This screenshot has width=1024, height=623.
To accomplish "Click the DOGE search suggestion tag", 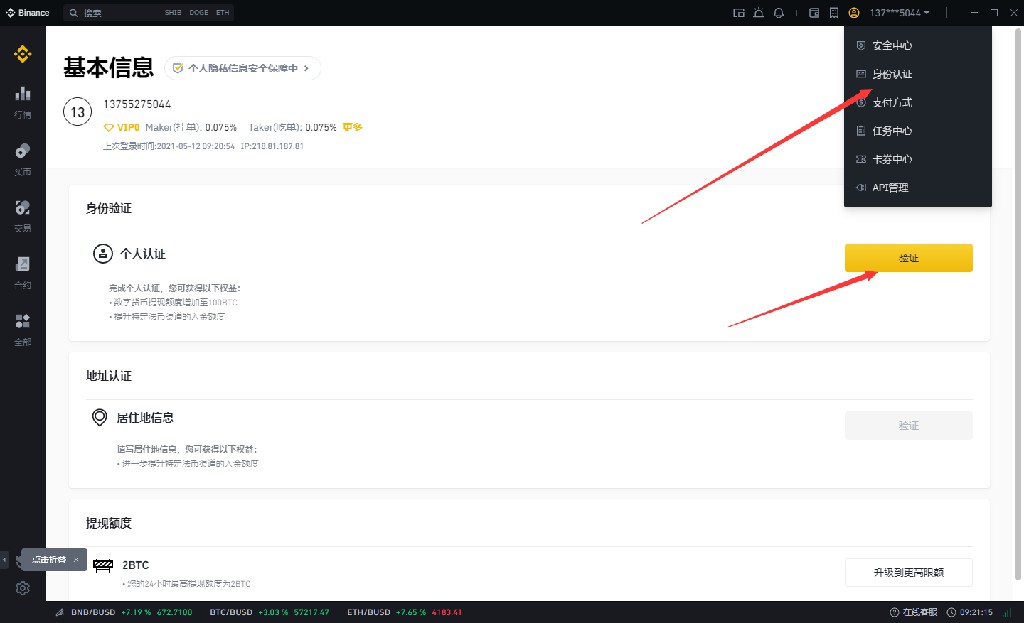I will 199,12.
